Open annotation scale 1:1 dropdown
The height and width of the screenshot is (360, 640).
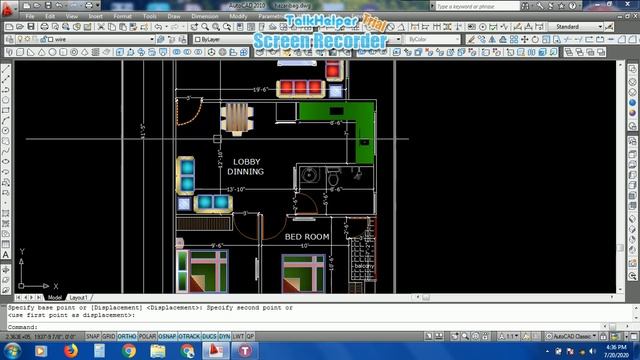point(509,336)
